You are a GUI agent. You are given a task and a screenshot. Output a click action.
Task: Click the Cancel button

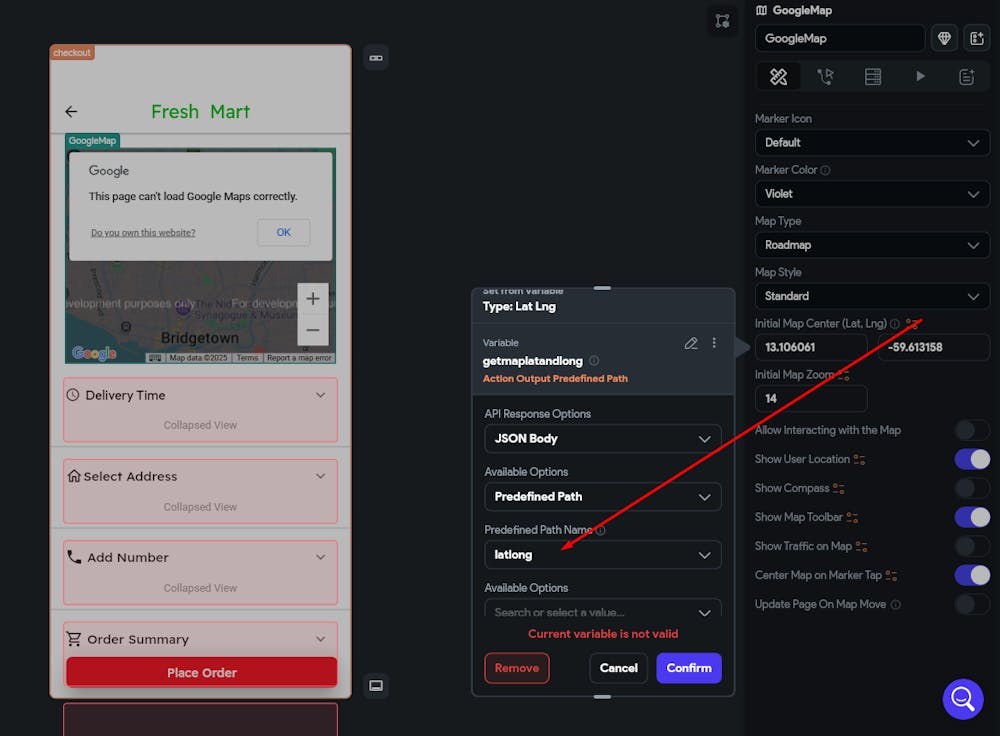click(x=619, y=668)
